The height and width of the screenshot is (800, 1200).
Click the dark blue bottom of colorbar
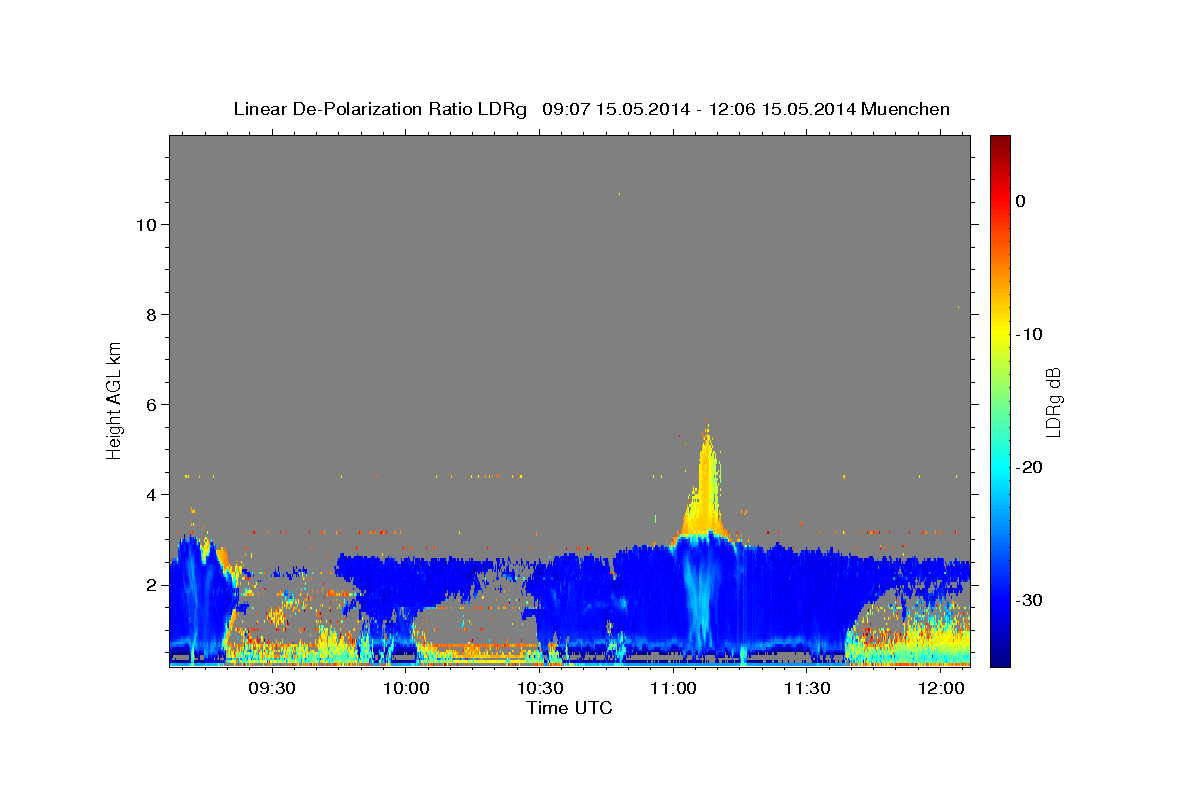[x=1000, y=655]
